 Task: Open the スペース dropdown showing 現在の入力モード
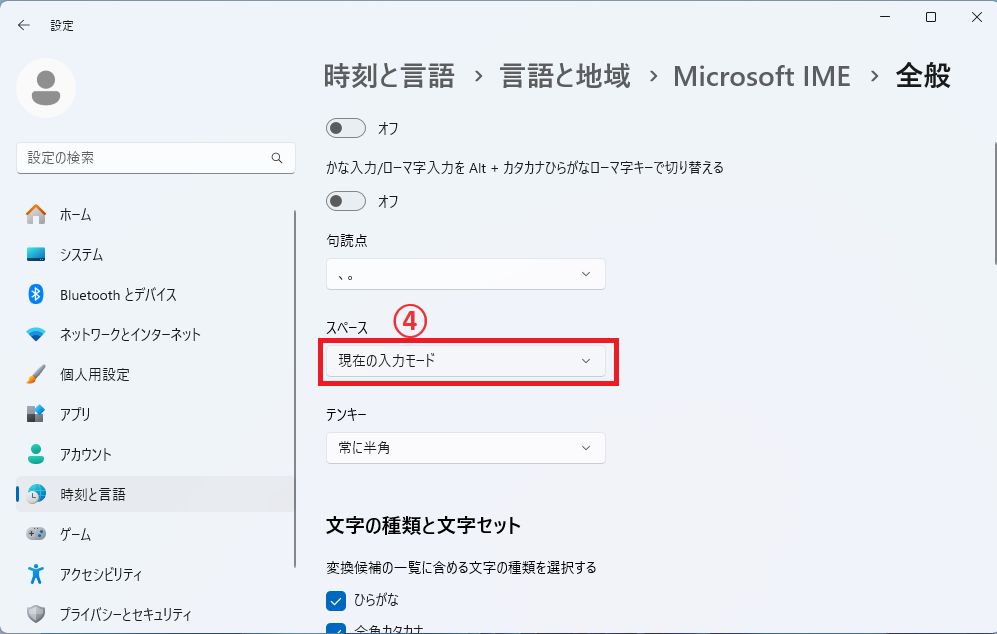coord(465,361)
